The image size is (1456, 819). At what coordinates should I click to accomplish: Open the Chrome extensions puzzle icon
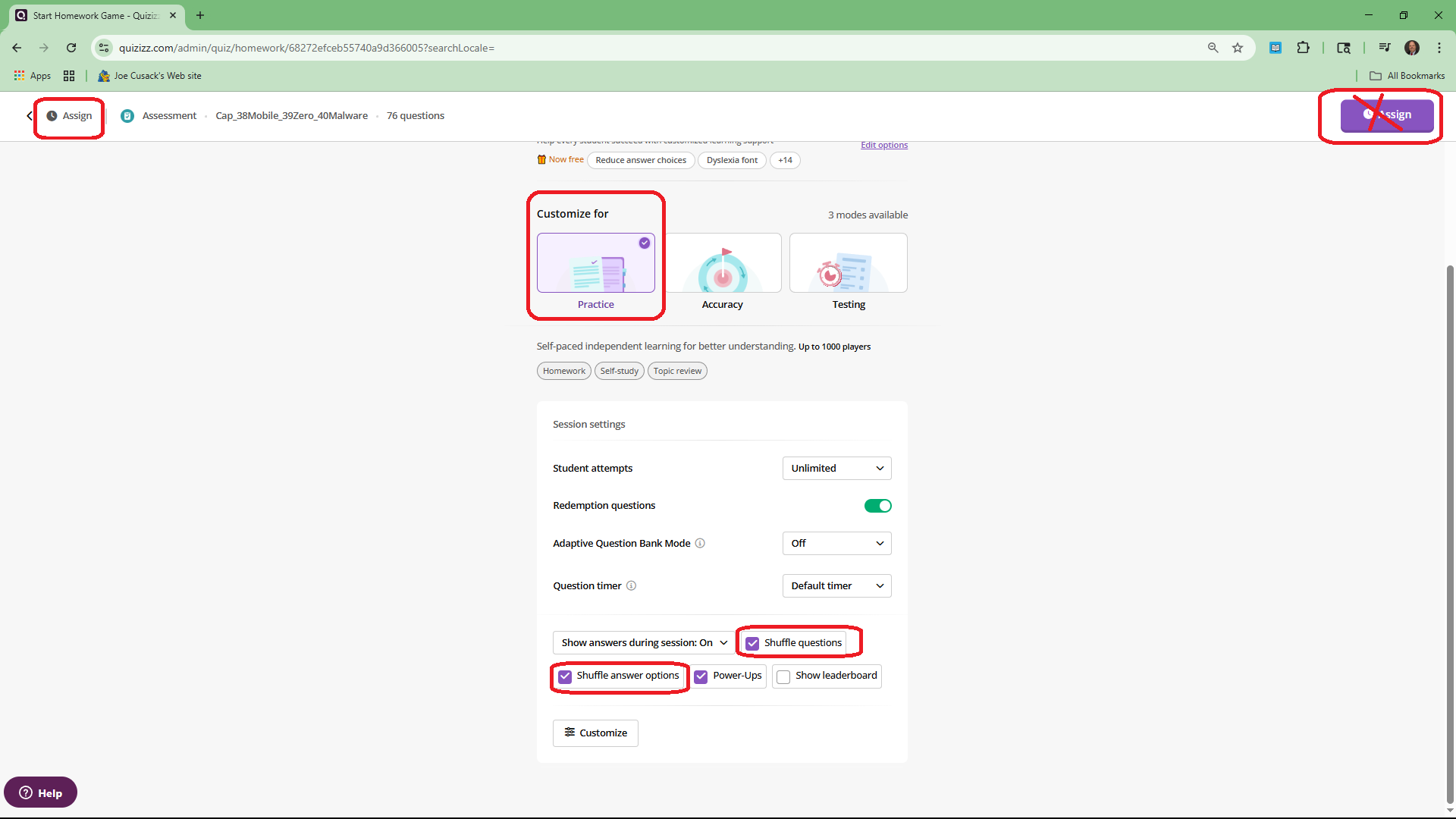pyautogui.click(x=1303, y=48)
